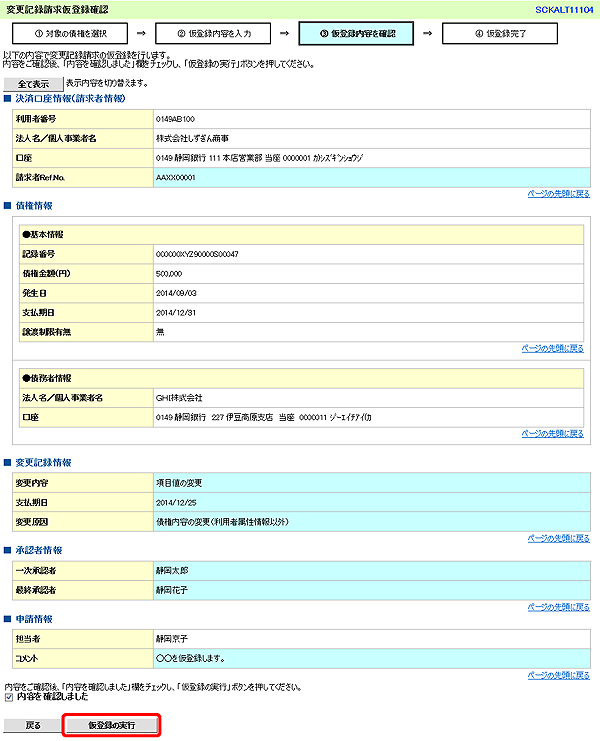Viewport: 600px width, 741px height.
Task: Click the 承認者情報 section heading
Action: (39, 550)
